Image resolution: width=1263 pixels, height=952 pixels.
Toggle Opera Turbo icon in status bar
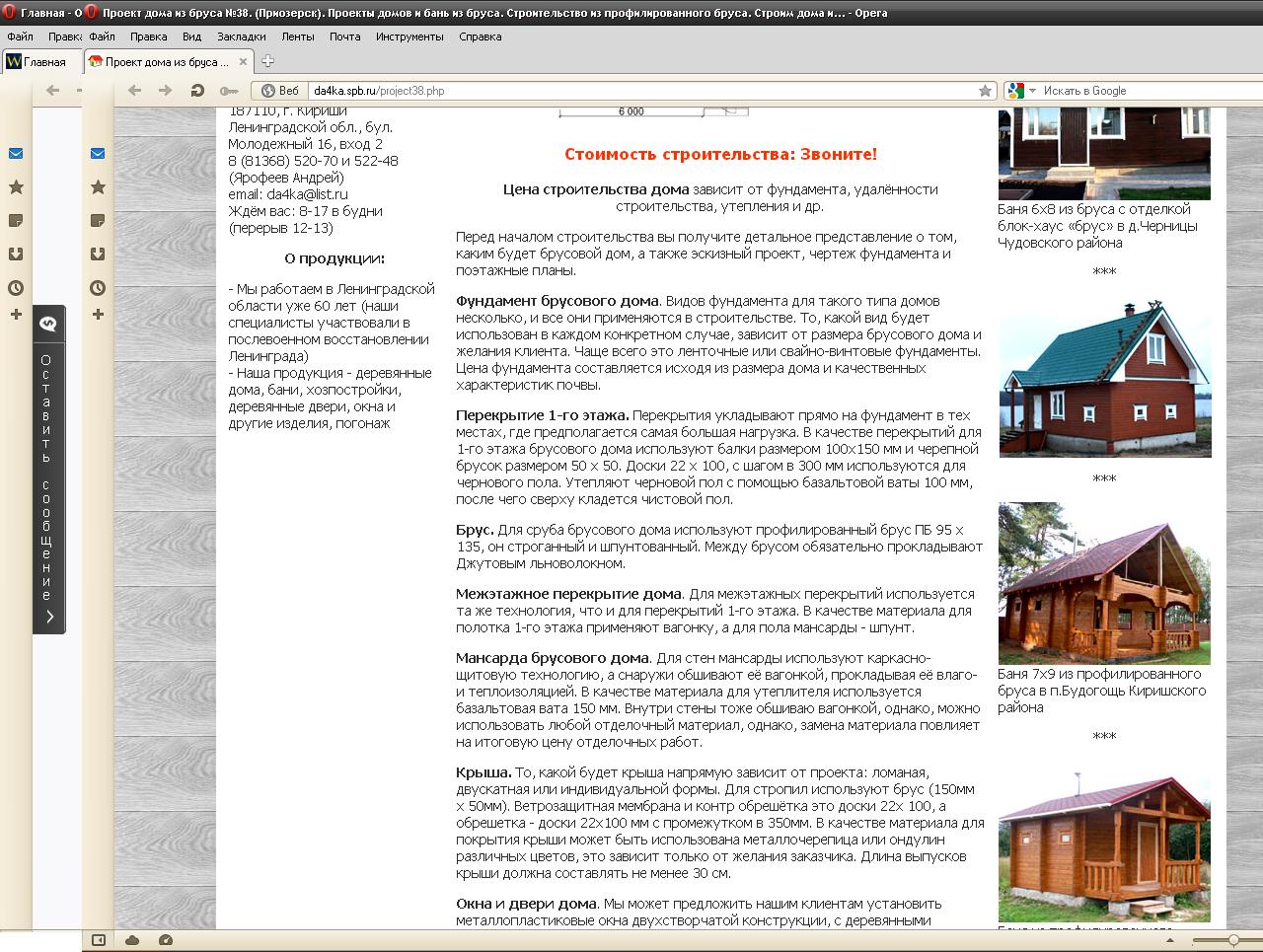coord(166,940)
